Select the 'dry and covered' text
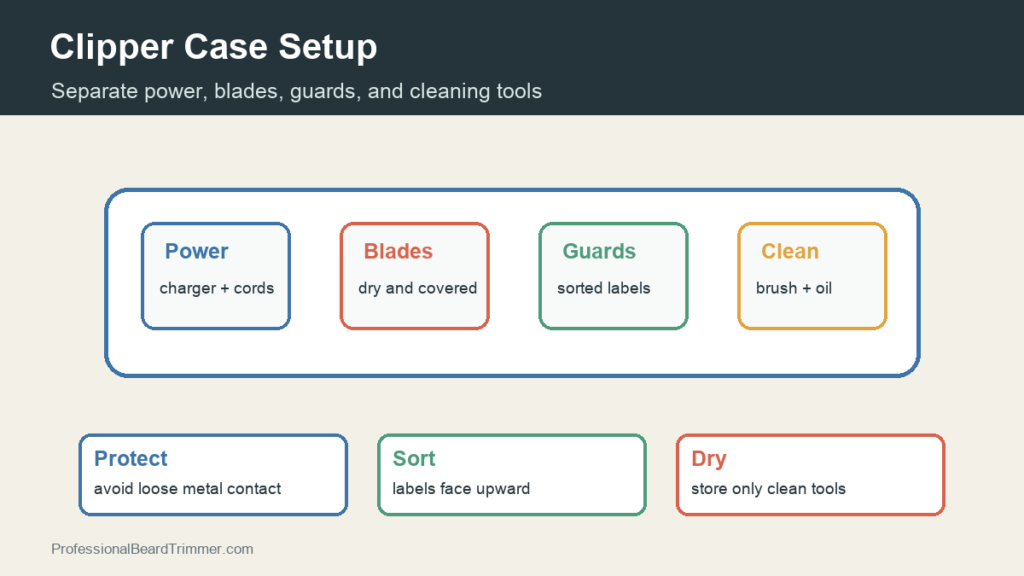The height and width of the screenshot is (576, 1024). coord(417,288)
